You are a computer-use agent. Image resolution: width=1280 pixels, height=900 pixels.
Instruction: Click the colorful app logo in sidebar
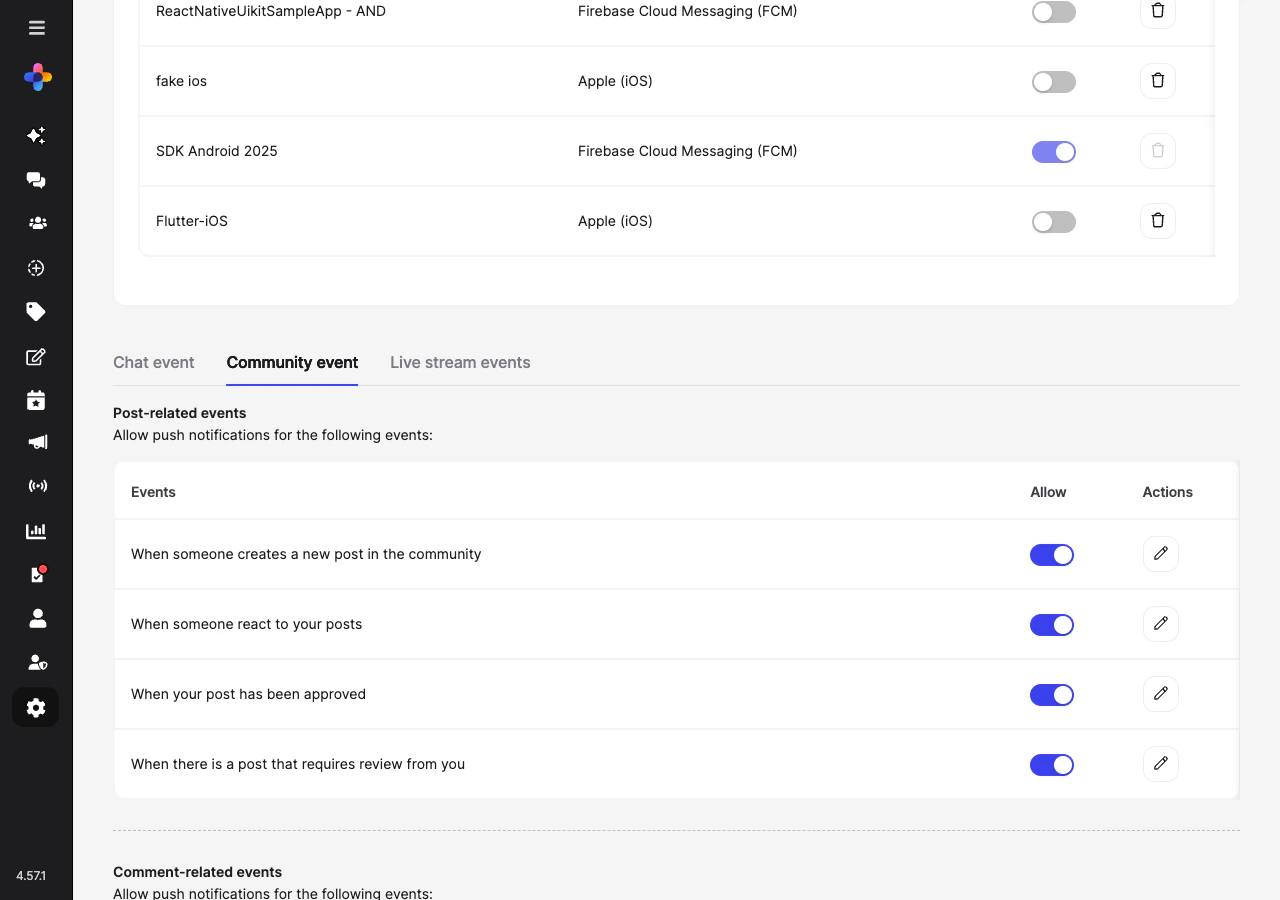click(37, 77)
